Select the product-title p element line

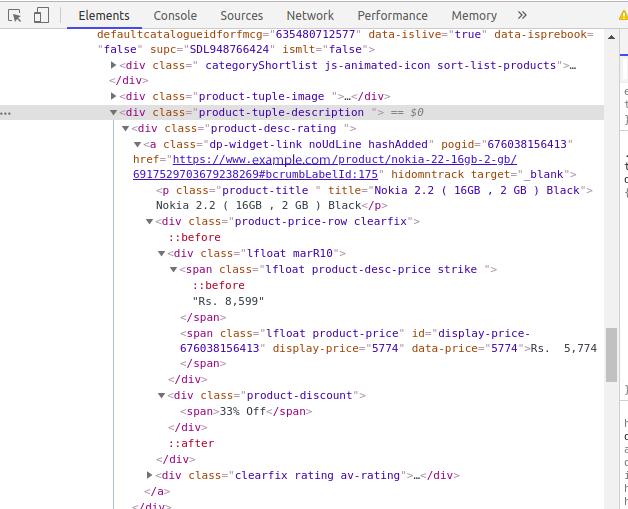coord(374,190)
